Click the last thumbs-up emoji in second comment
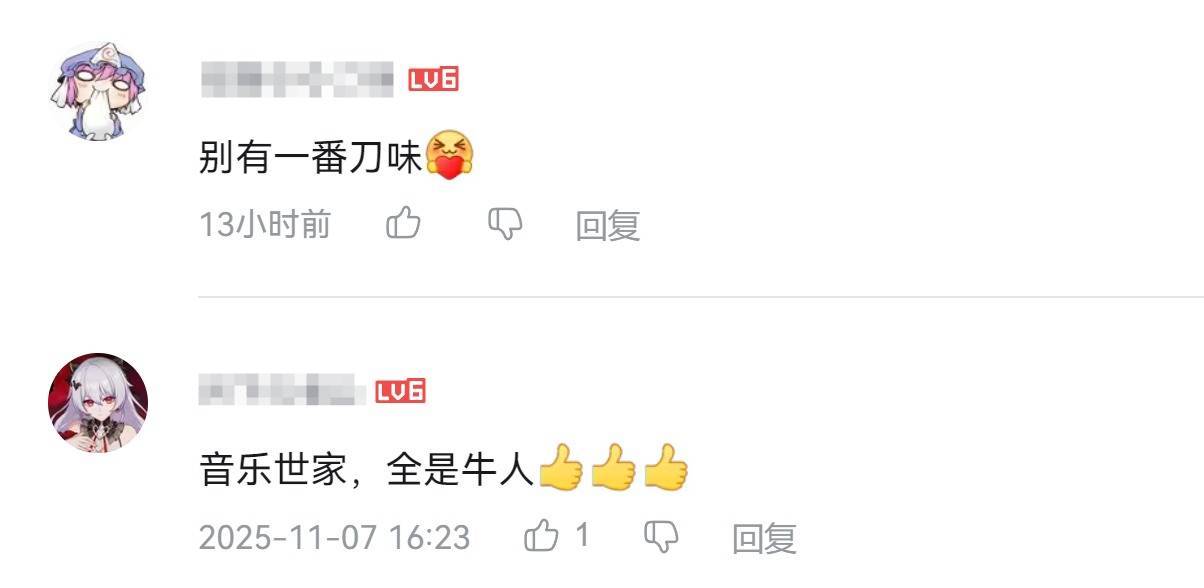The width and height of the screenshot is (1204, 588). coord(666,468)
